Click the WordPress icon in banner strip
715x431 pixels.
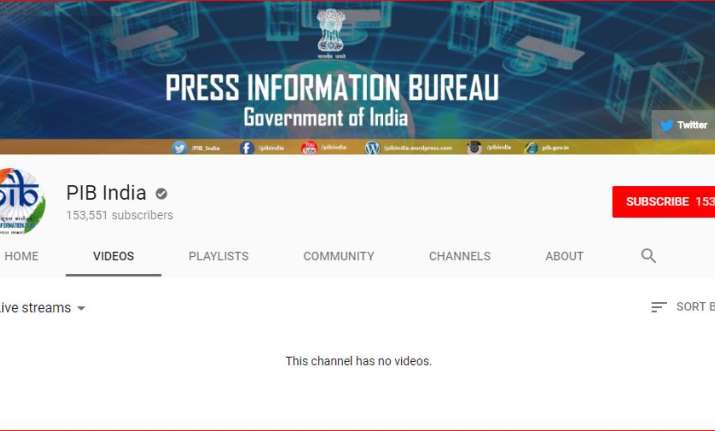point(372,148)
